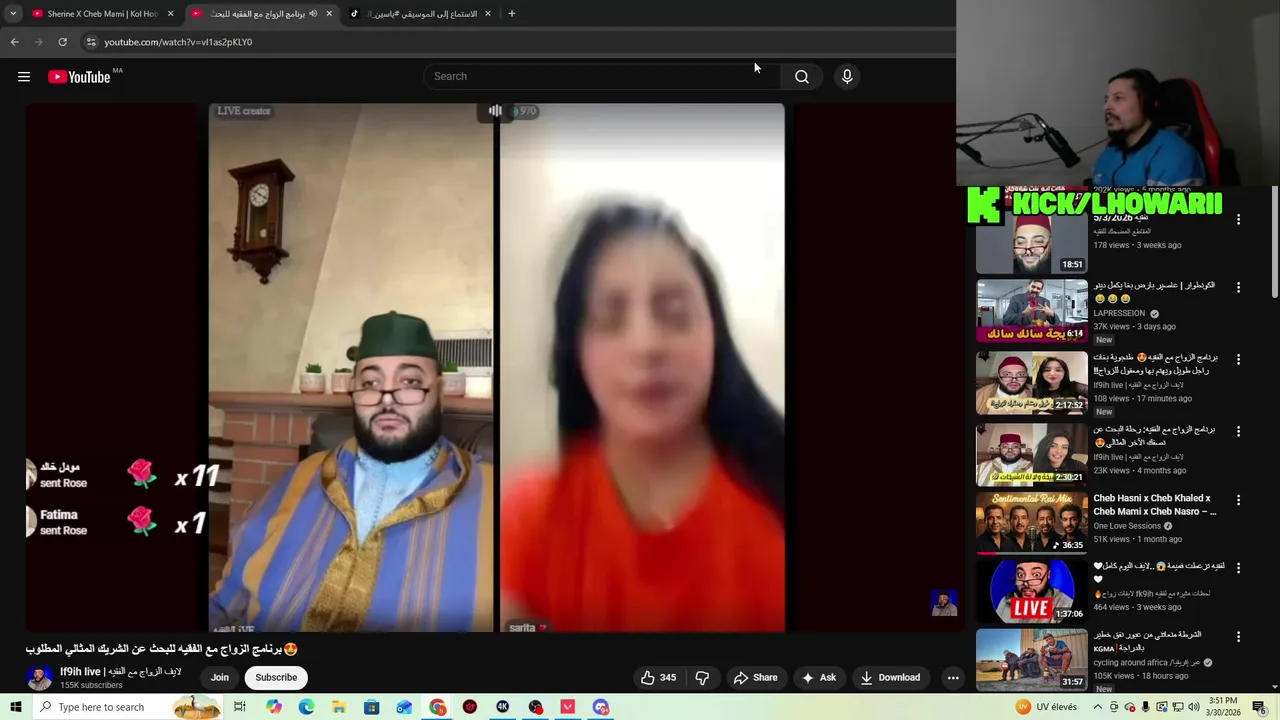Click the channel watermark in video corner
Viewport: 1280px width, 720px height.
(943, 602)
